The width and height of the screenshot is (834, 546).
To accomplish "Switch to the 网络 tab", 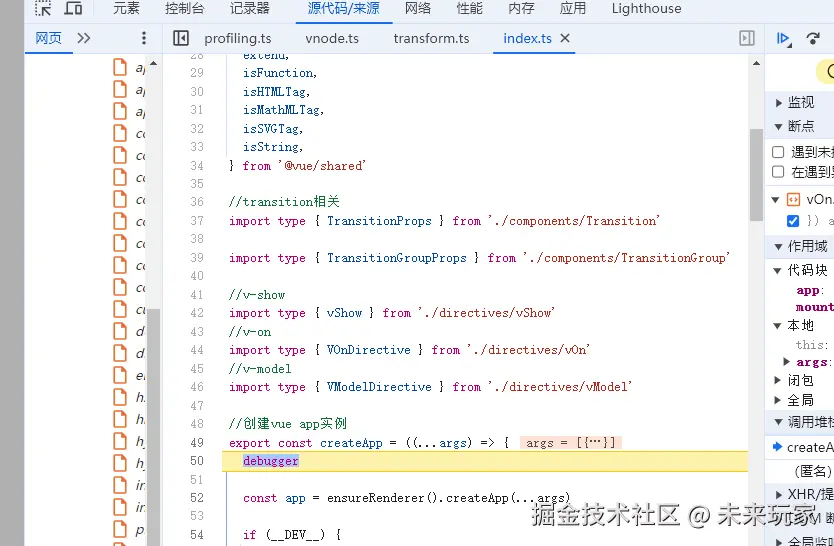I will (x=418, y=8).
